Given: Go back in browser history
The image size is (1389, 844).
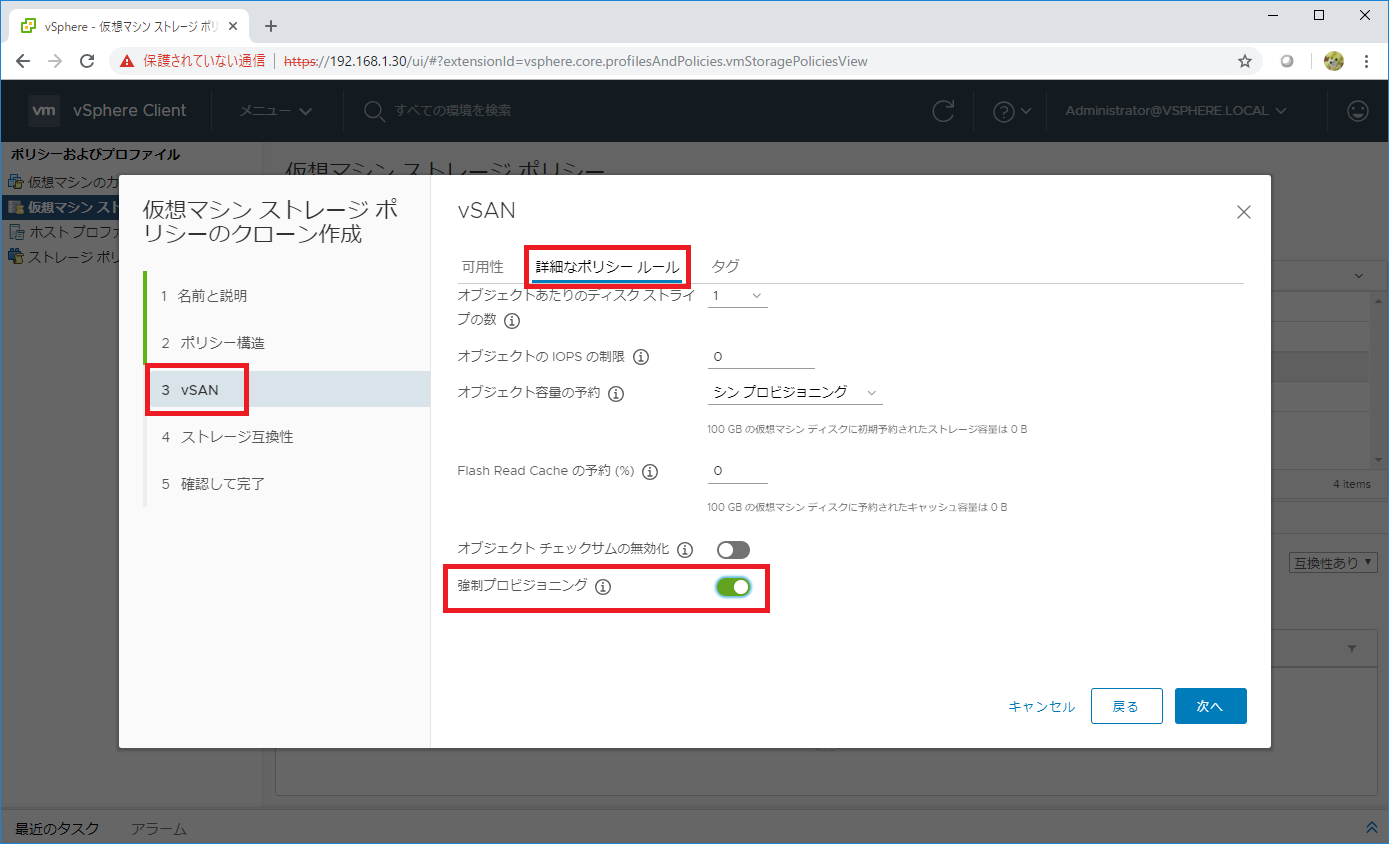Looking at the screenshot, I should click(x=23, y=61).
